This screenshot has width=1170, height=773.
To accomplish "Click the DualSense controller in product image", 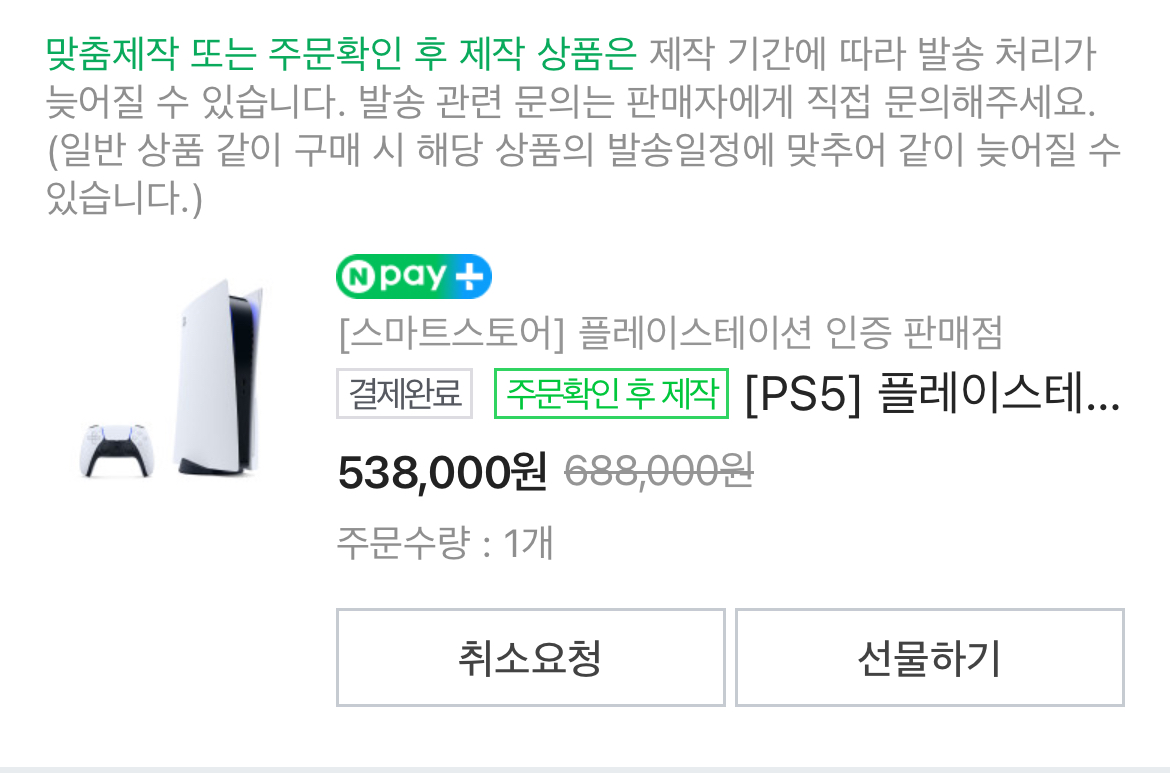I will click(x=116, y=450).
